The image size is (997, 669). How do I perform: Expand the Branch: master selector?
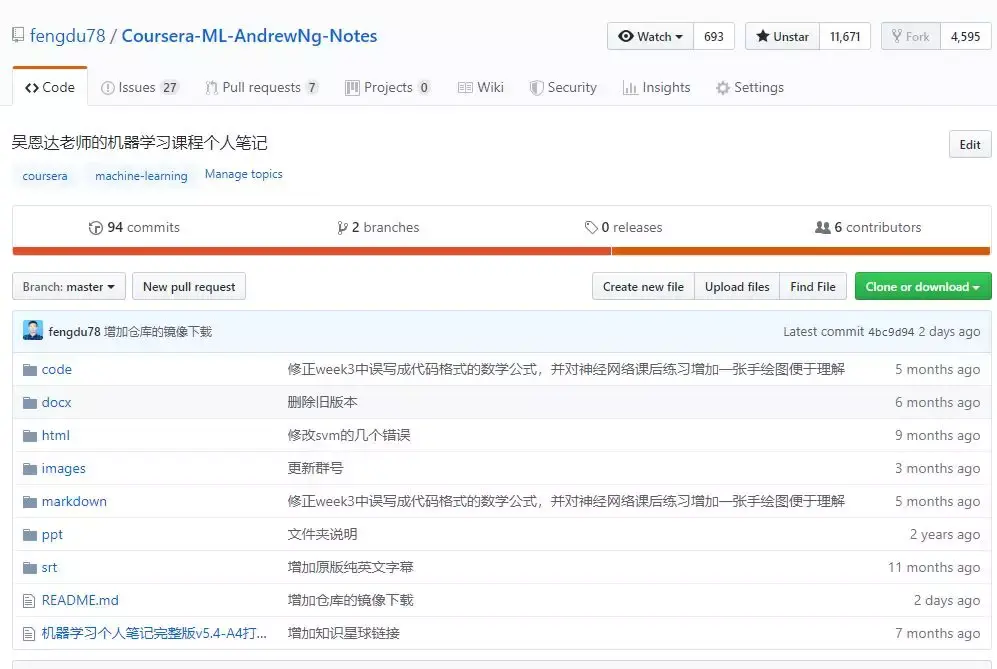[x=69, y=287]
